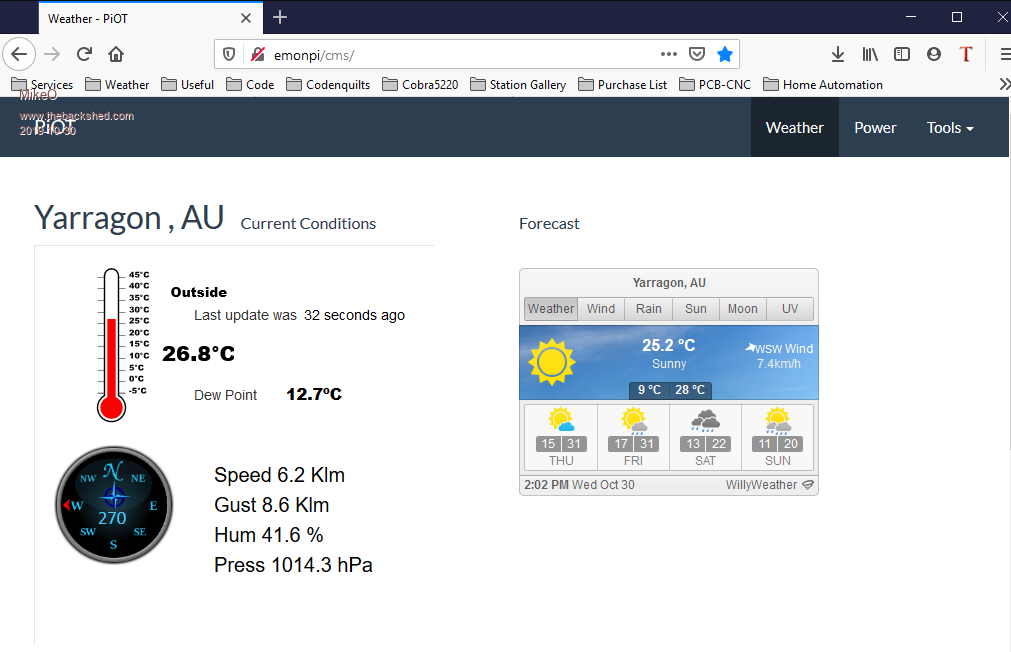Open the Library bookmarks icon

point(870,54)
